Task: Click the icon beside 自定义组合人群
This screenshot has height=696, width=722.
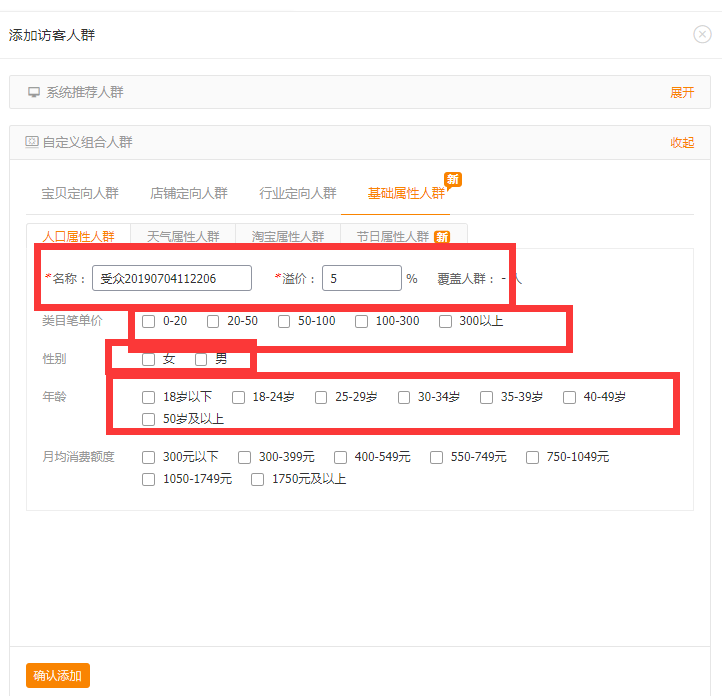Action: pos(32,143)
